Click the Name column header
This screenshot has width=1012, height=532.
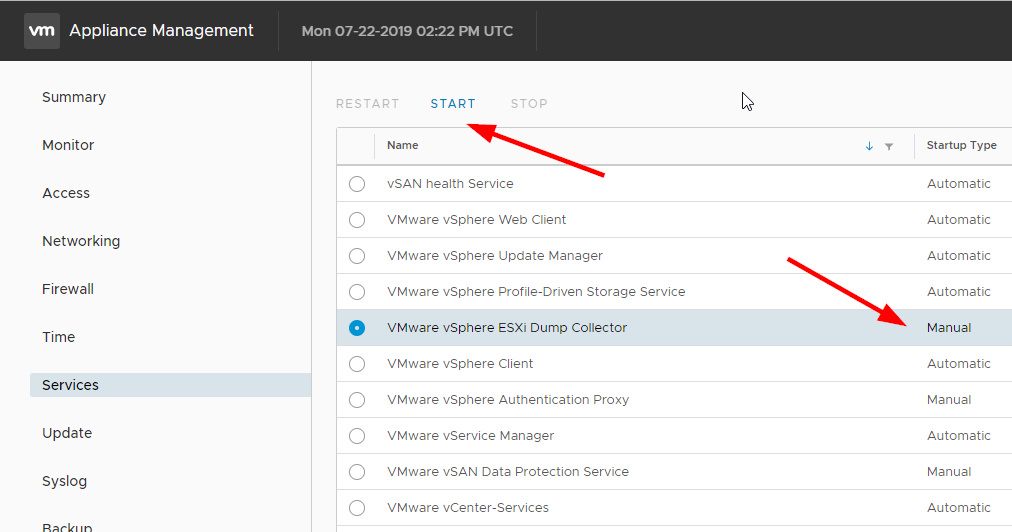(x=403, y=145)
